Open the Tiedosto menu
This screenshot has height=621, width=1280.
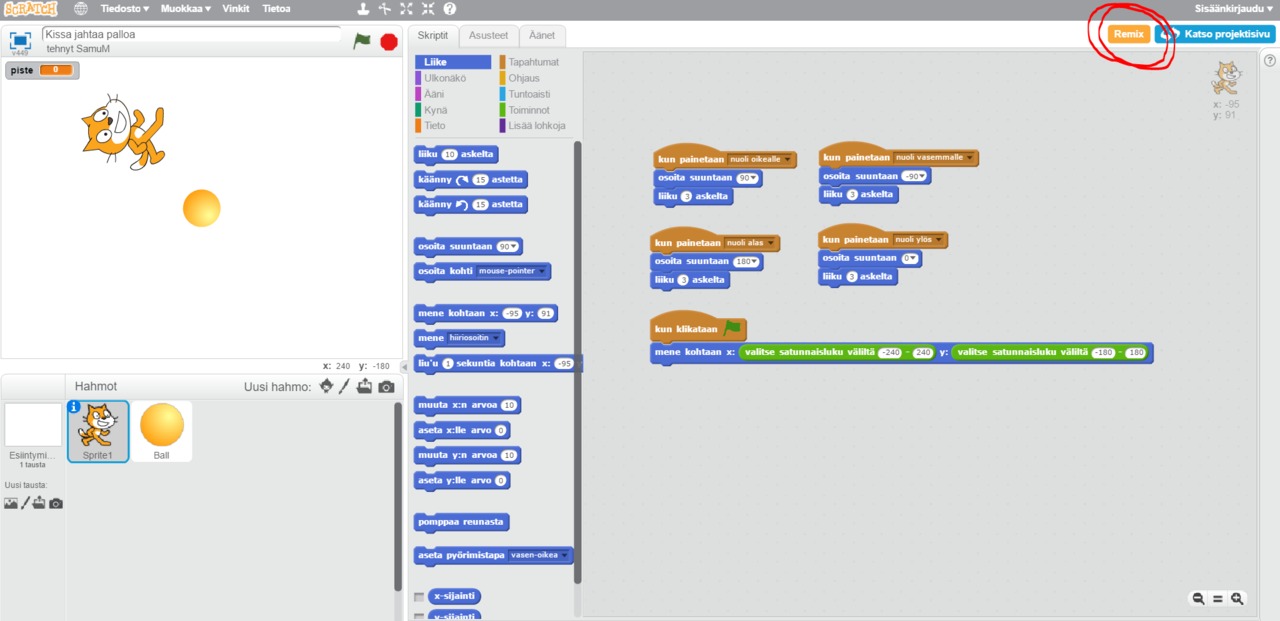[x=124, y=9]
